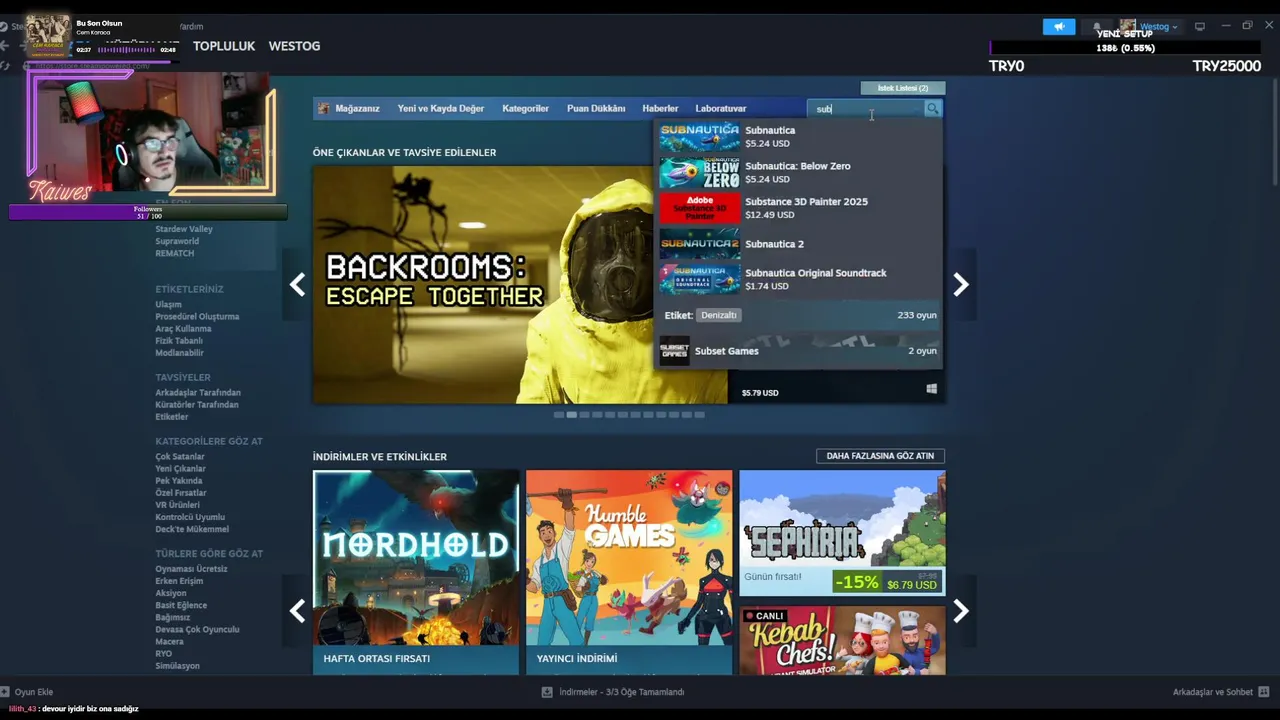Open the Mağazanız store menu
Viewport: 1280px width, 720px height.
point(357,108)
